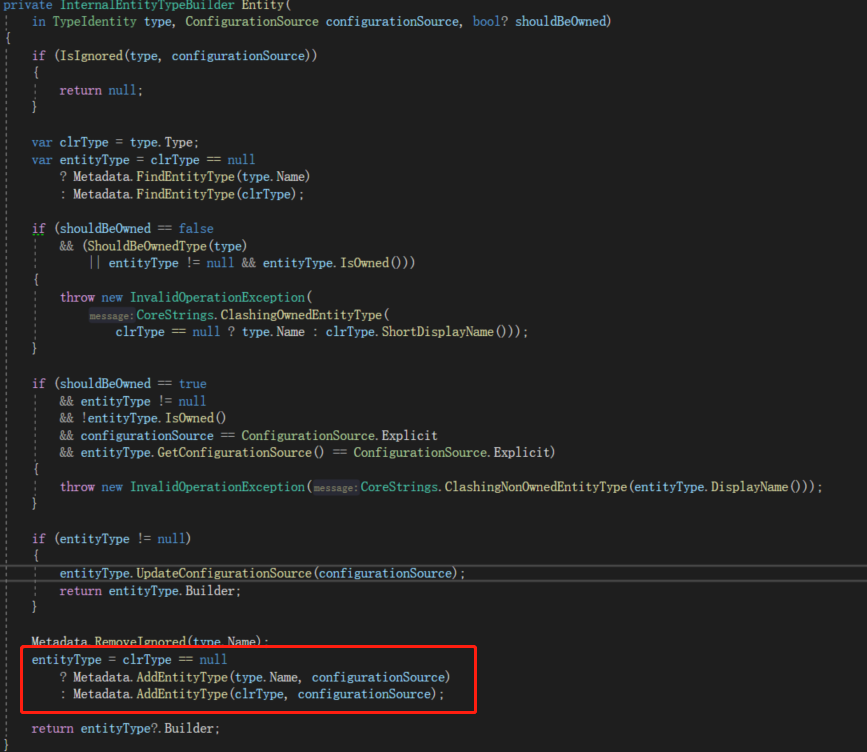This screenshot has width=867, height=752.
Task: Click the '||' operator before entityType
Action: click(95, 263)
